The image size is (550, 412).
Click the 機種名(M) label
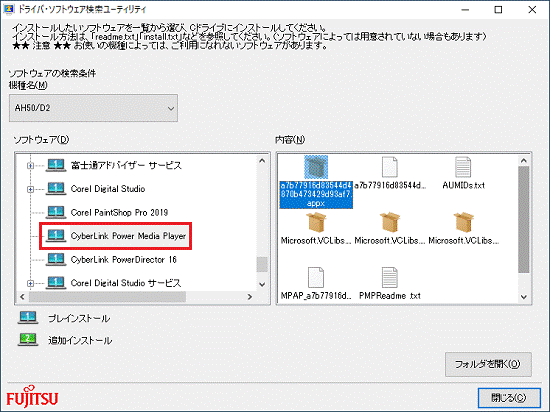pyautogui.click(x=28, y=85)
